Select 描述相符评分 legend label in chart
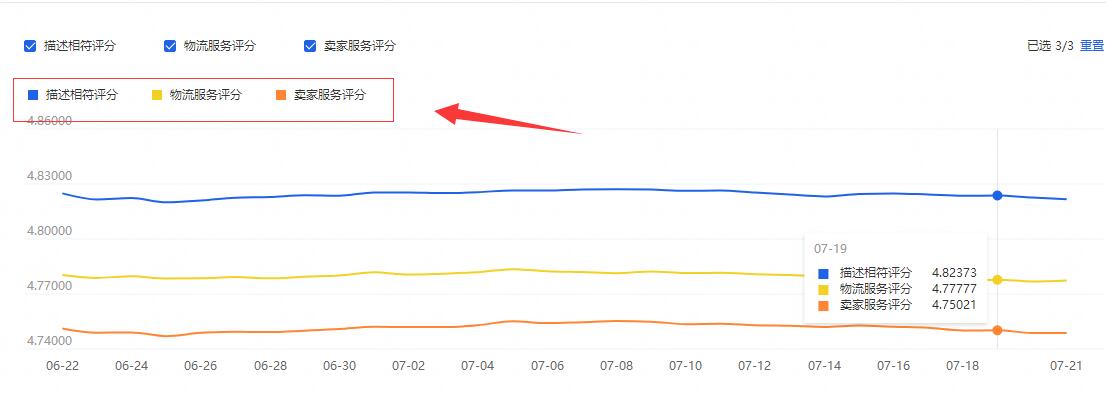1106x393 pixels. point(82,95)
